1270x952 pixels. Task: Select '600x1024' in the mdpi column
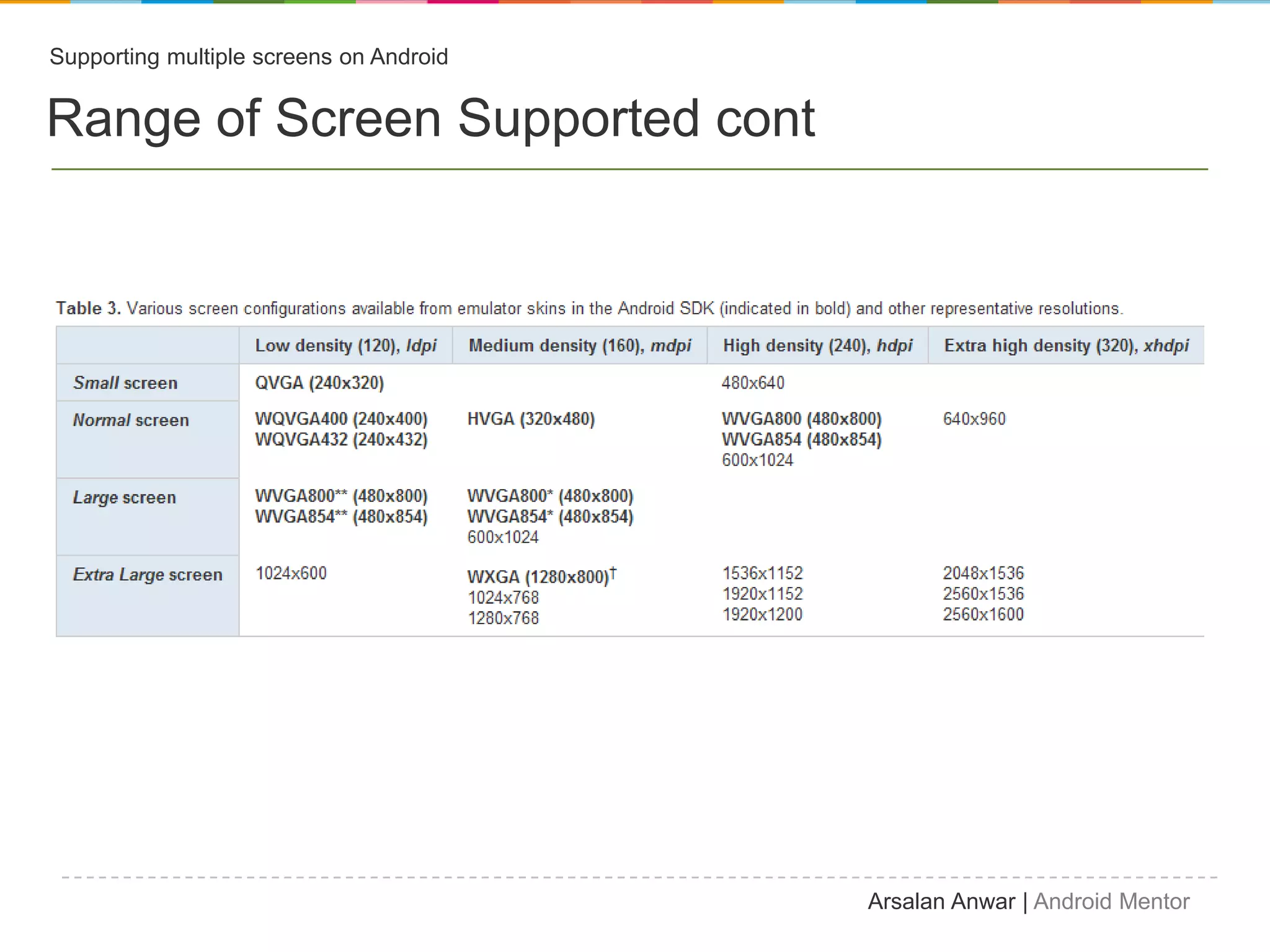pyautogui.click(x=503, y=537)
